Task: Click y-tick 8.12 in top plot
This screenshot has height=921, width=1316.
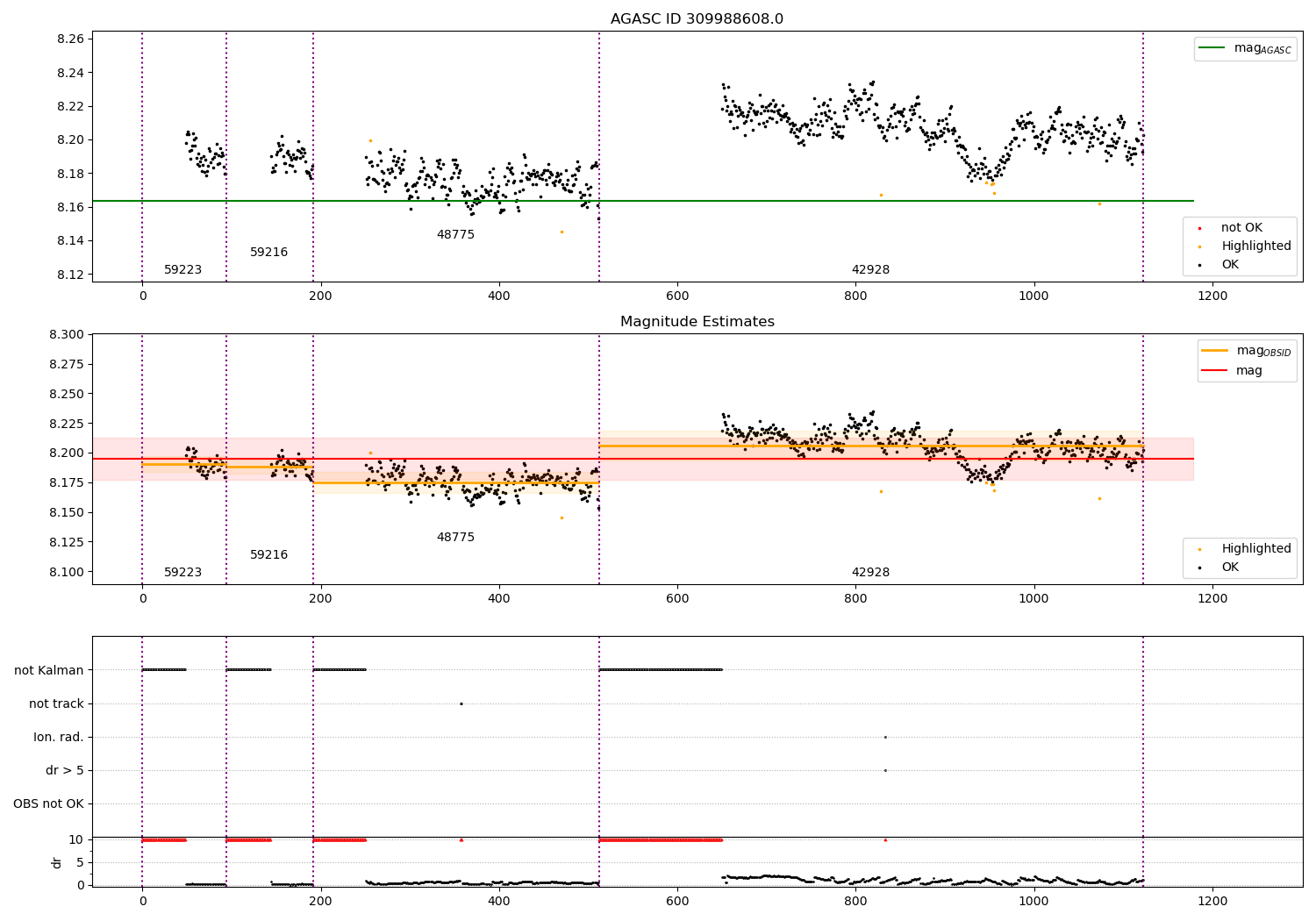Action: coord(69,275)
